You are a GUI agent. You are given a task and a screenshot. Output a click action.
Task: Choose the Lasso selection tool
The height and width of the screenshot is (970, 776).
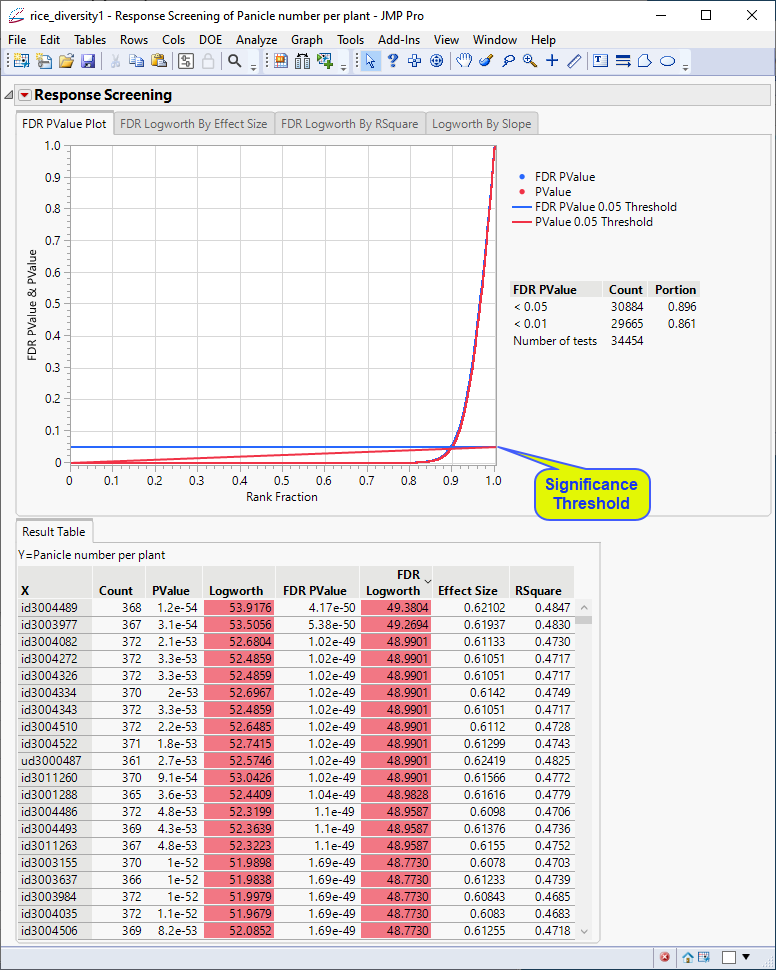tap(508, 61)
